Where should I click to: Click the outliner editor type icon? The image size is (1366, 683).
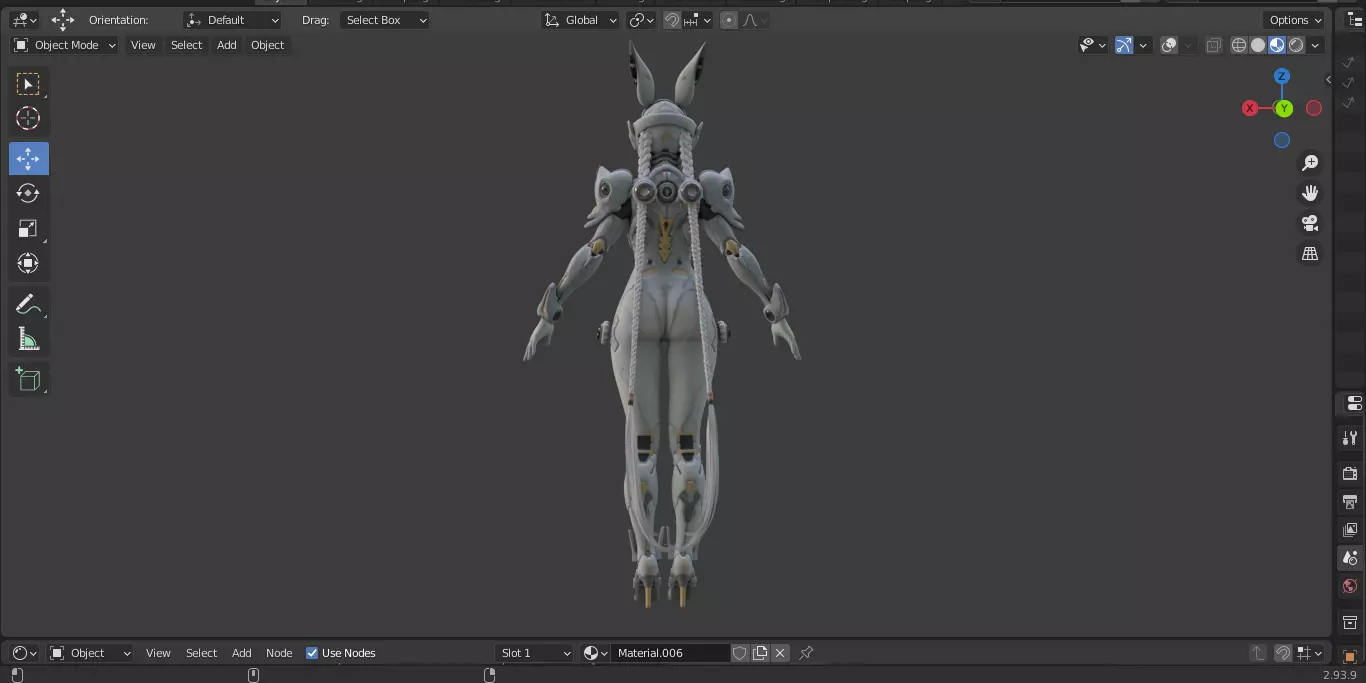pos(1355,20)
